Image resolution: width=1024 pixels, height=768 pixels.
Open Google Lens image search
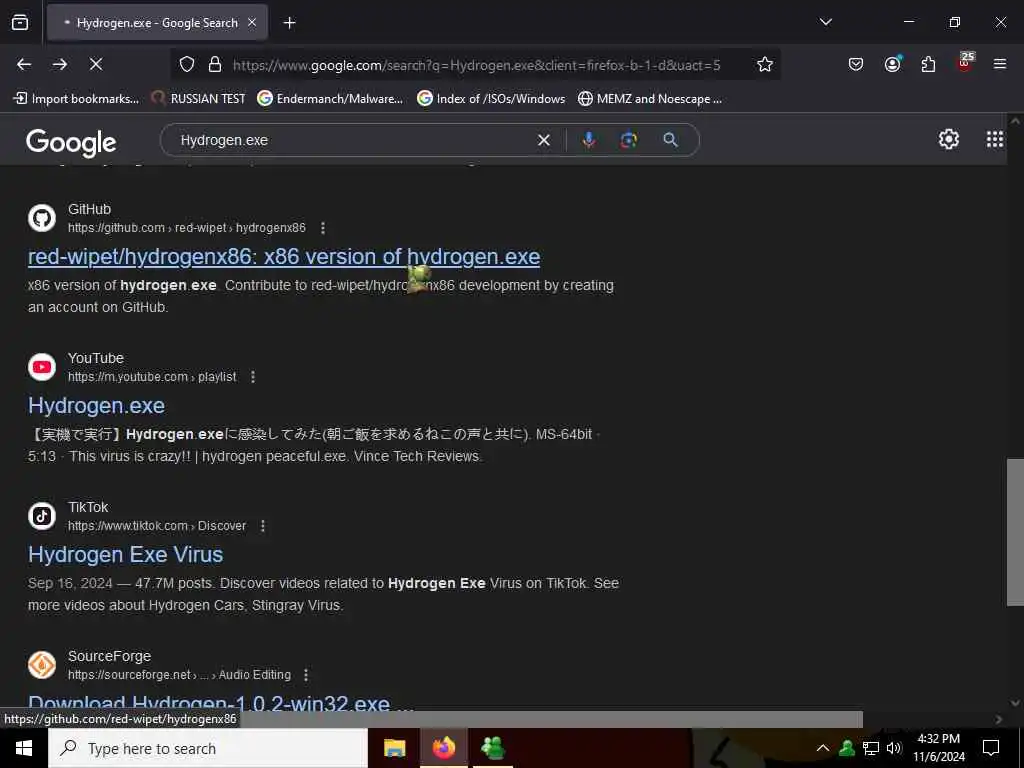[629, 140]
